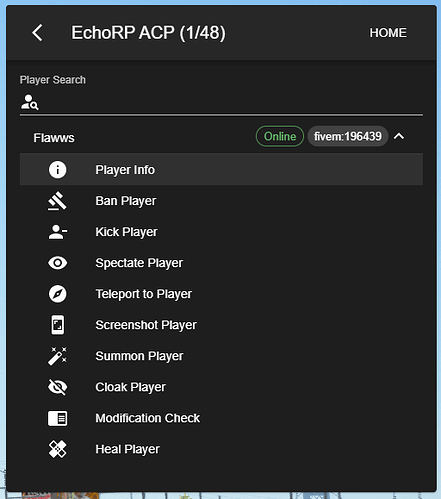Click the Player Info circle icon

click(58, 170)
